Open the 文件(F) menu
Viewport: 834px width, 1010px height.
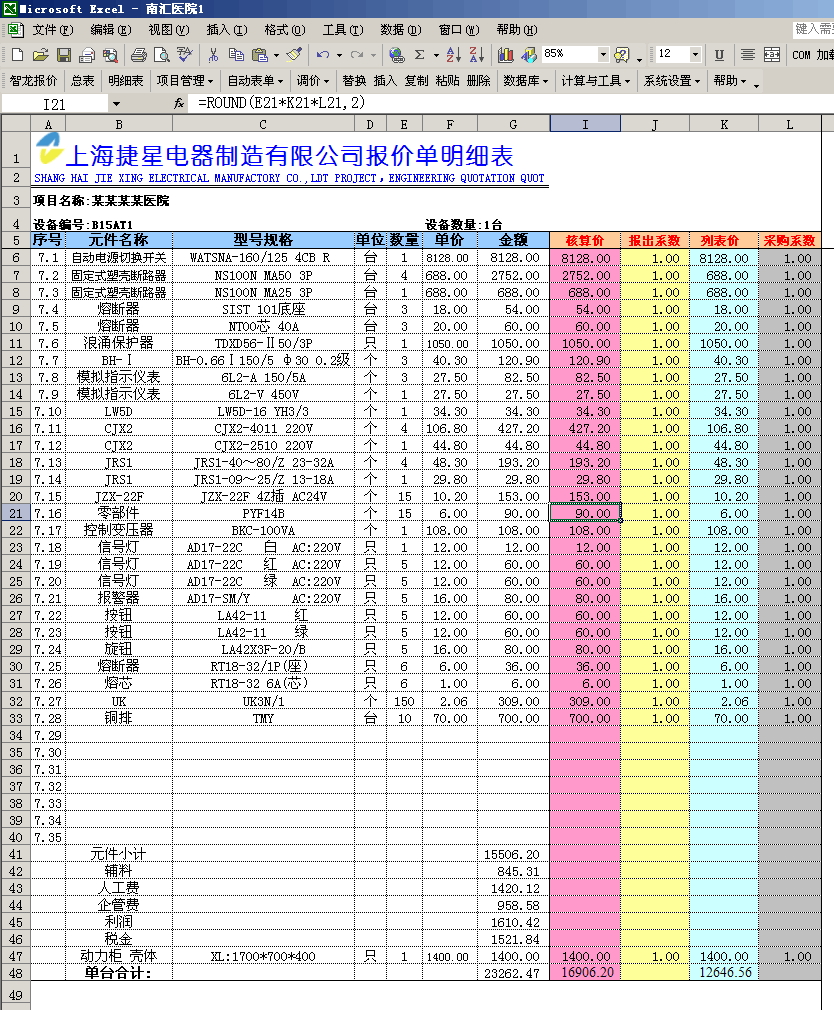(x=53, y=30)
